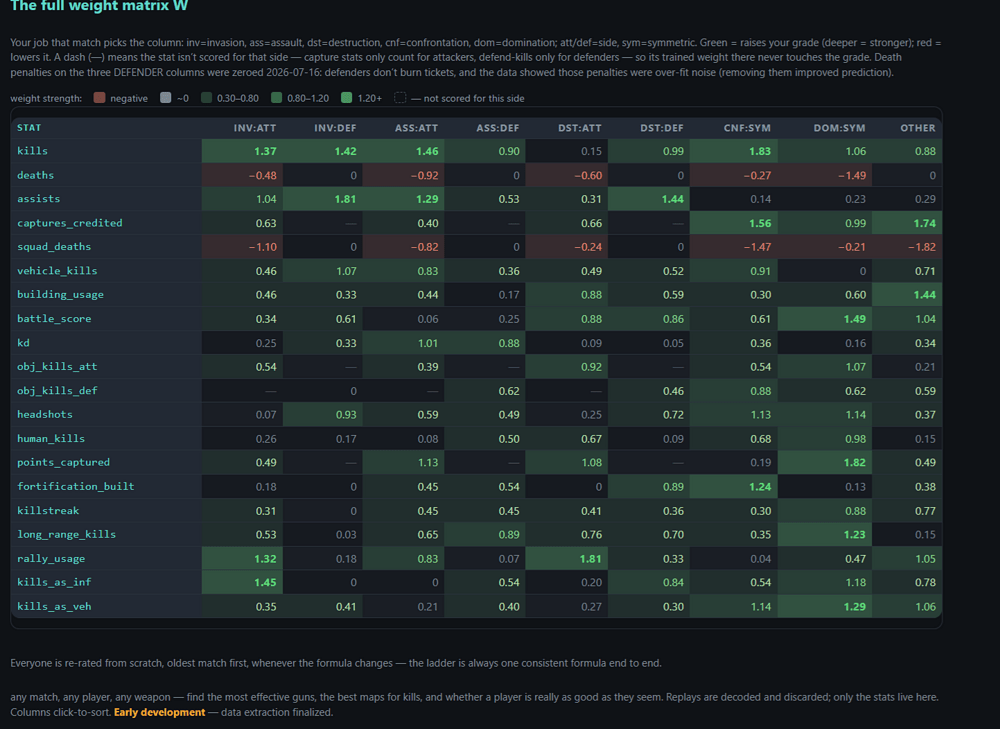
Task: Select the obj_kills_att stat name
Action: point(57,366)
